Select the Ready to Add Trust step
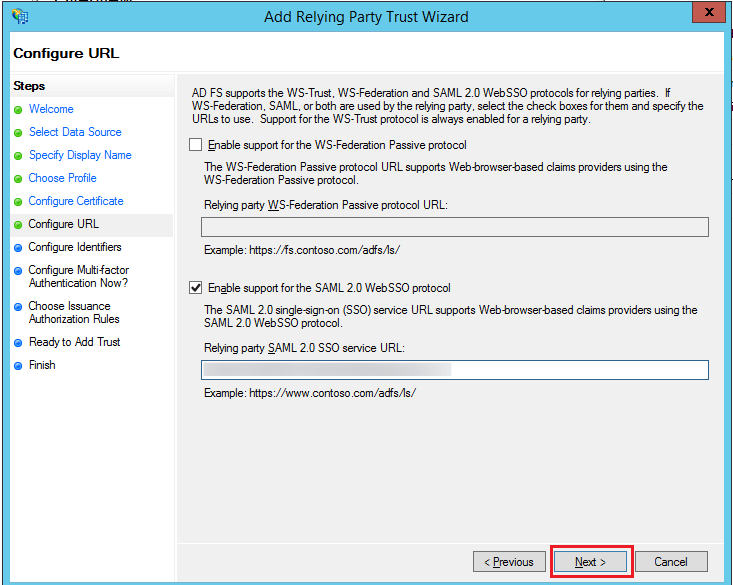The image size is (733, 585). pos(74,342)
